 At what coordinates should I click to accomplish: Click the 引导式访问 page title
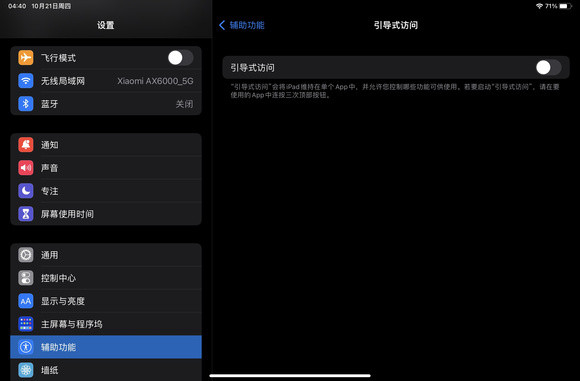click(396, 25)
